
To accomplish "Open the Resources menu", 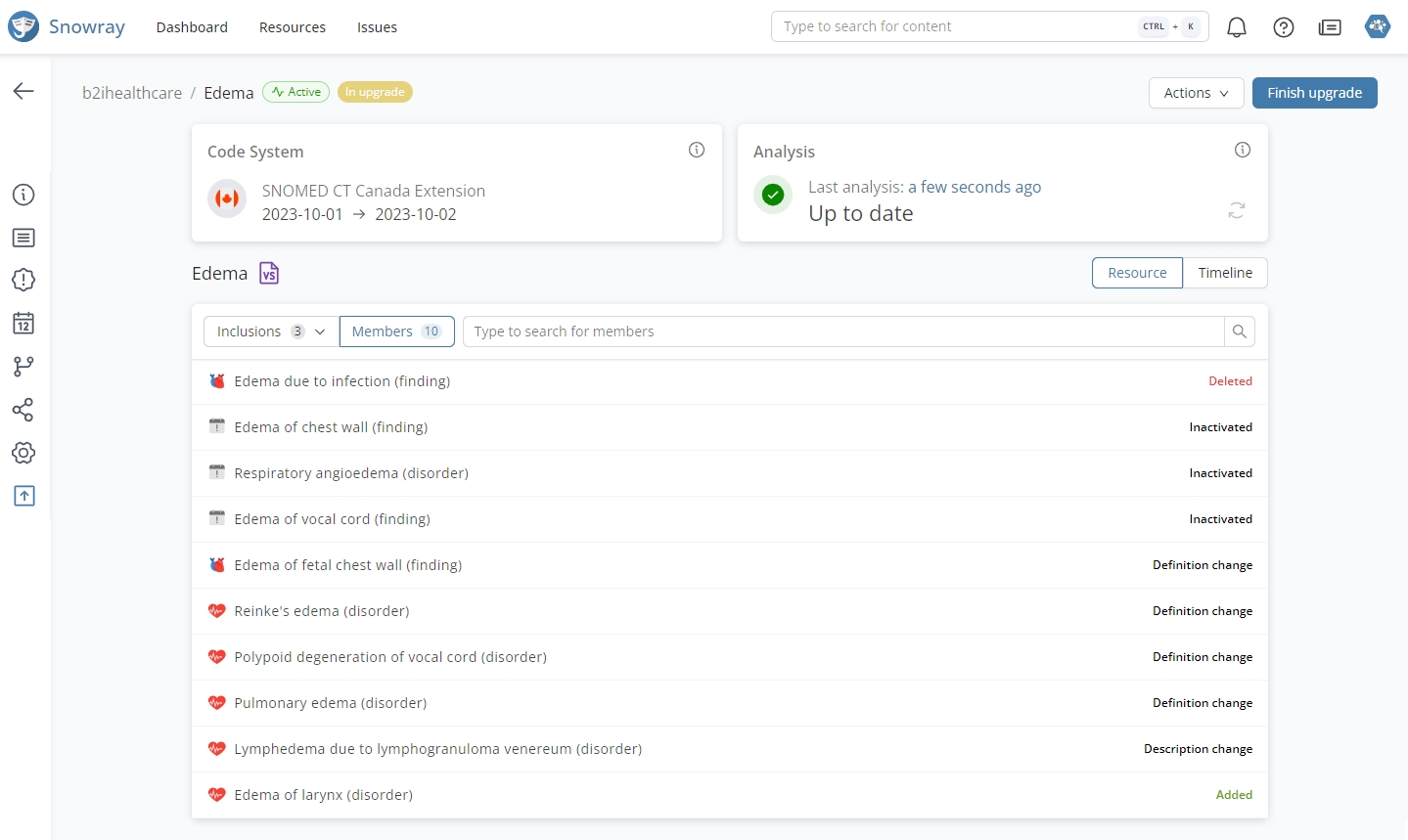I will coord(293,27).
